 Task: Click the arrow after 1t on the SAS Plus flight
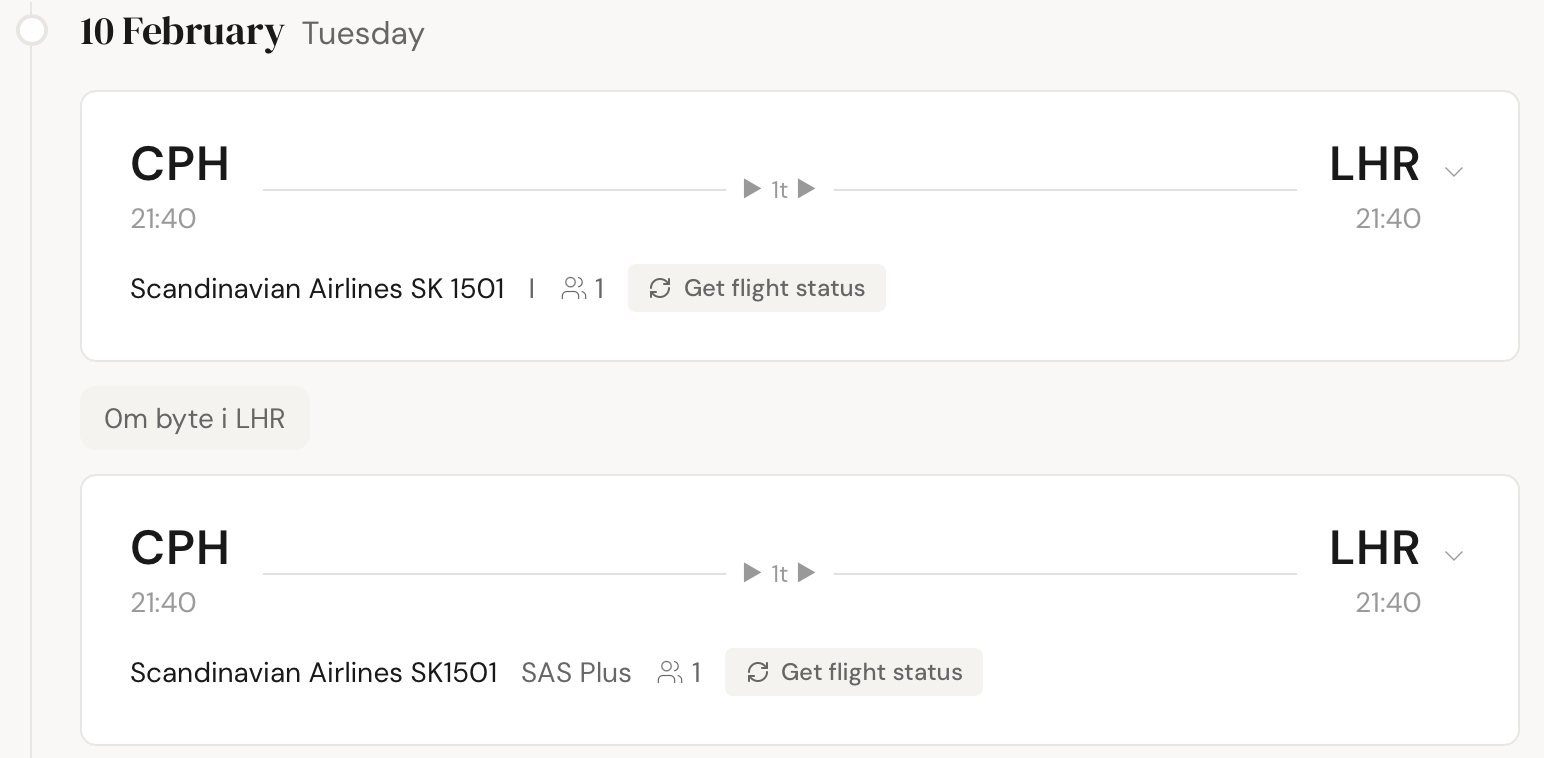coord(807,573)
